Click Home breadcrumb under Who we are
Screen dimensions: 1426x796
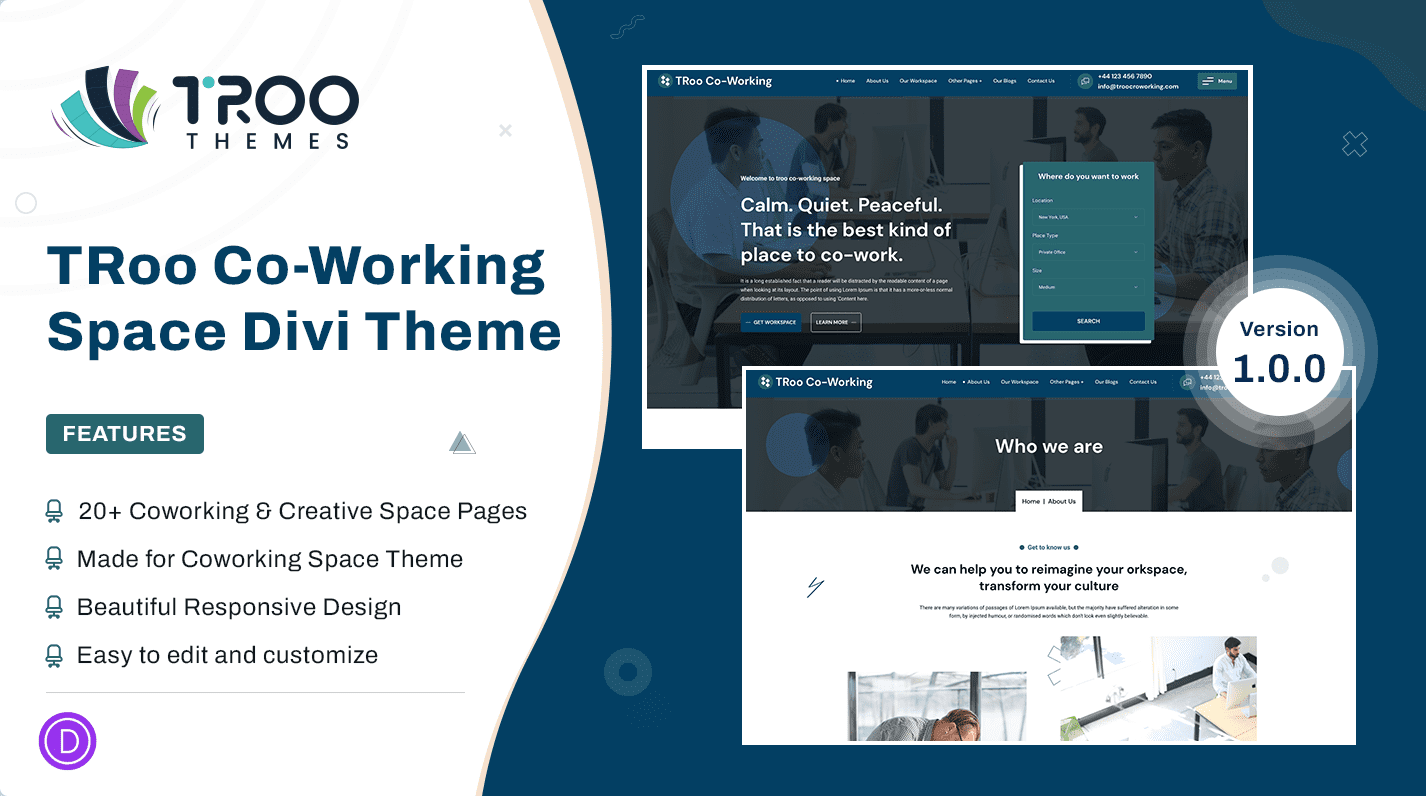(x=1030, y=501)
